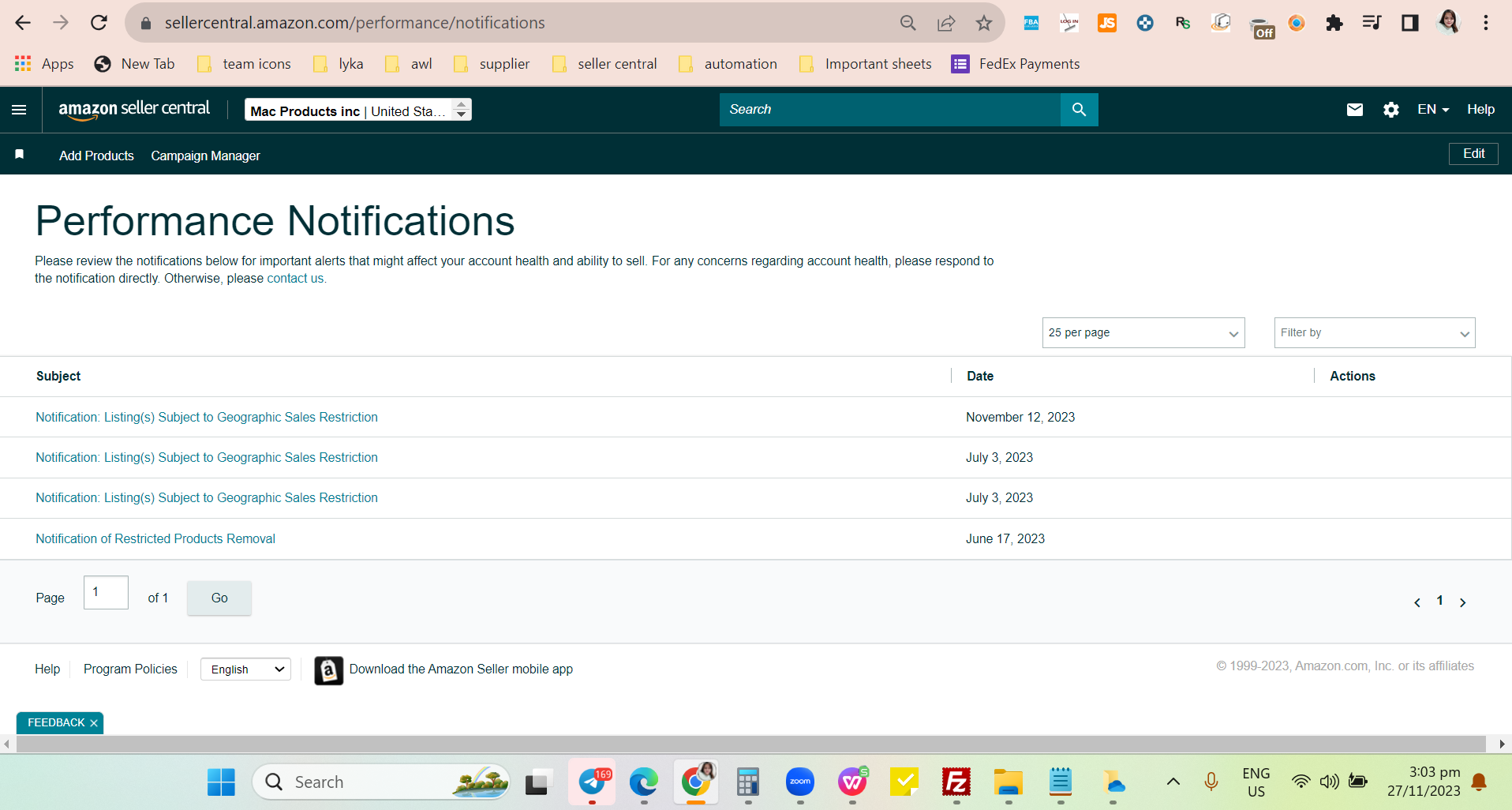
Task: Click the bookmark flag icon in favorites bar
Action: tap(20, 154)
